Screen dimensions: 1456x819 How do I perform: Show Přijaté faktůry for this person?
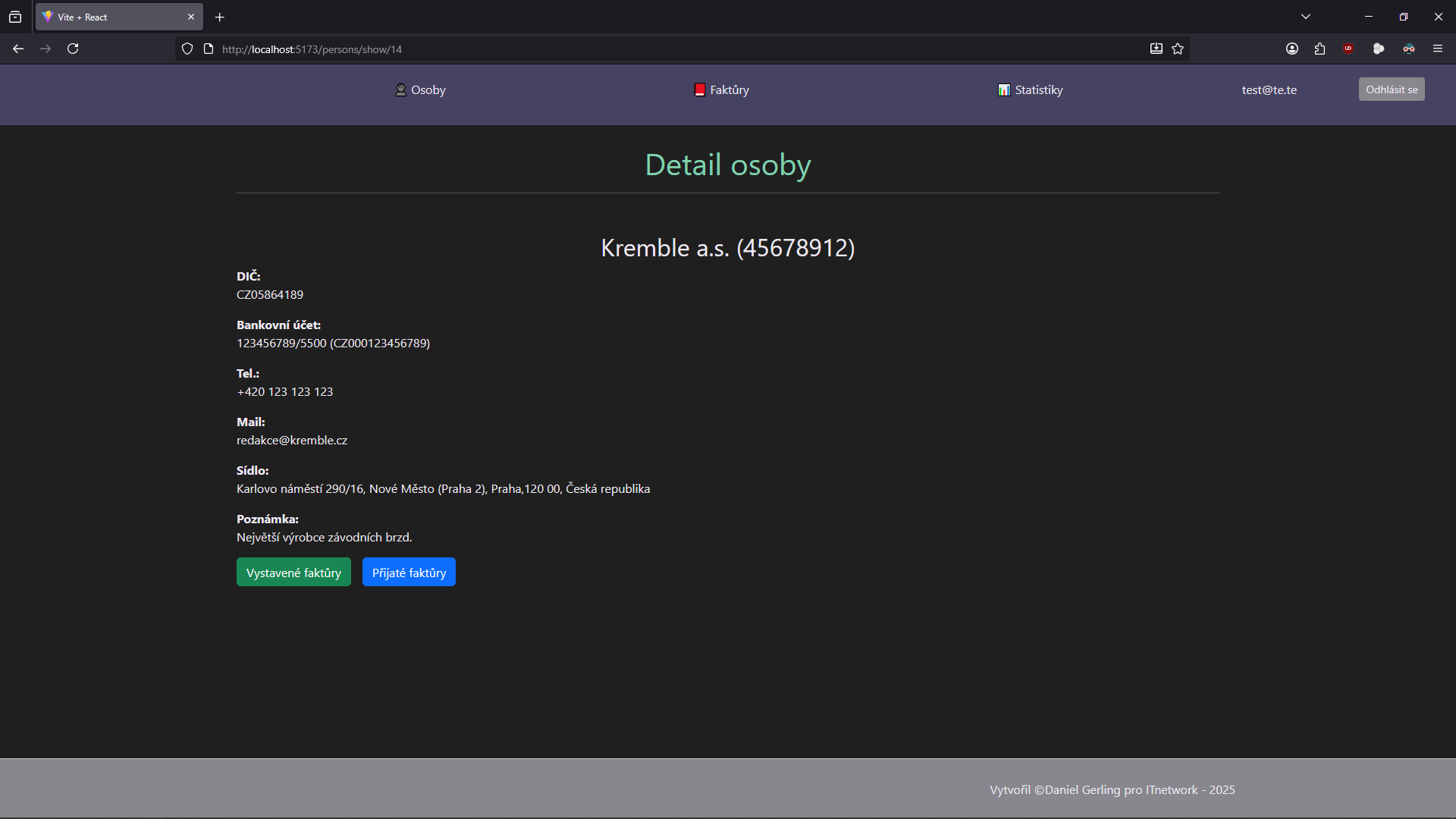pos(409,573)
